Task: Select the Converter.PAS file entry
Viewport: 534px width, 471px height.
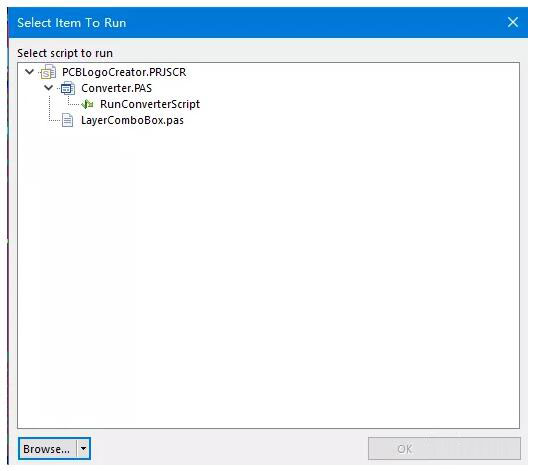Action: click(116, 88)
